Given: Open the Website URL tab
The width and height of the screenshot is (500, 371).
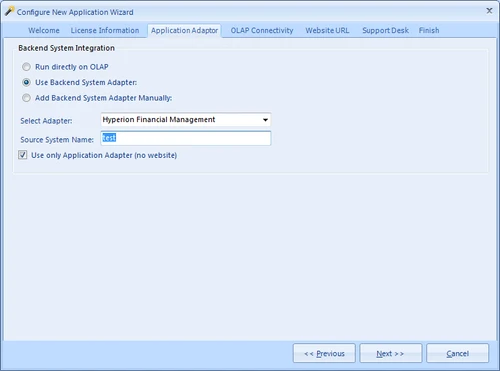Looking at the screenshot, I should click(327, 30).
